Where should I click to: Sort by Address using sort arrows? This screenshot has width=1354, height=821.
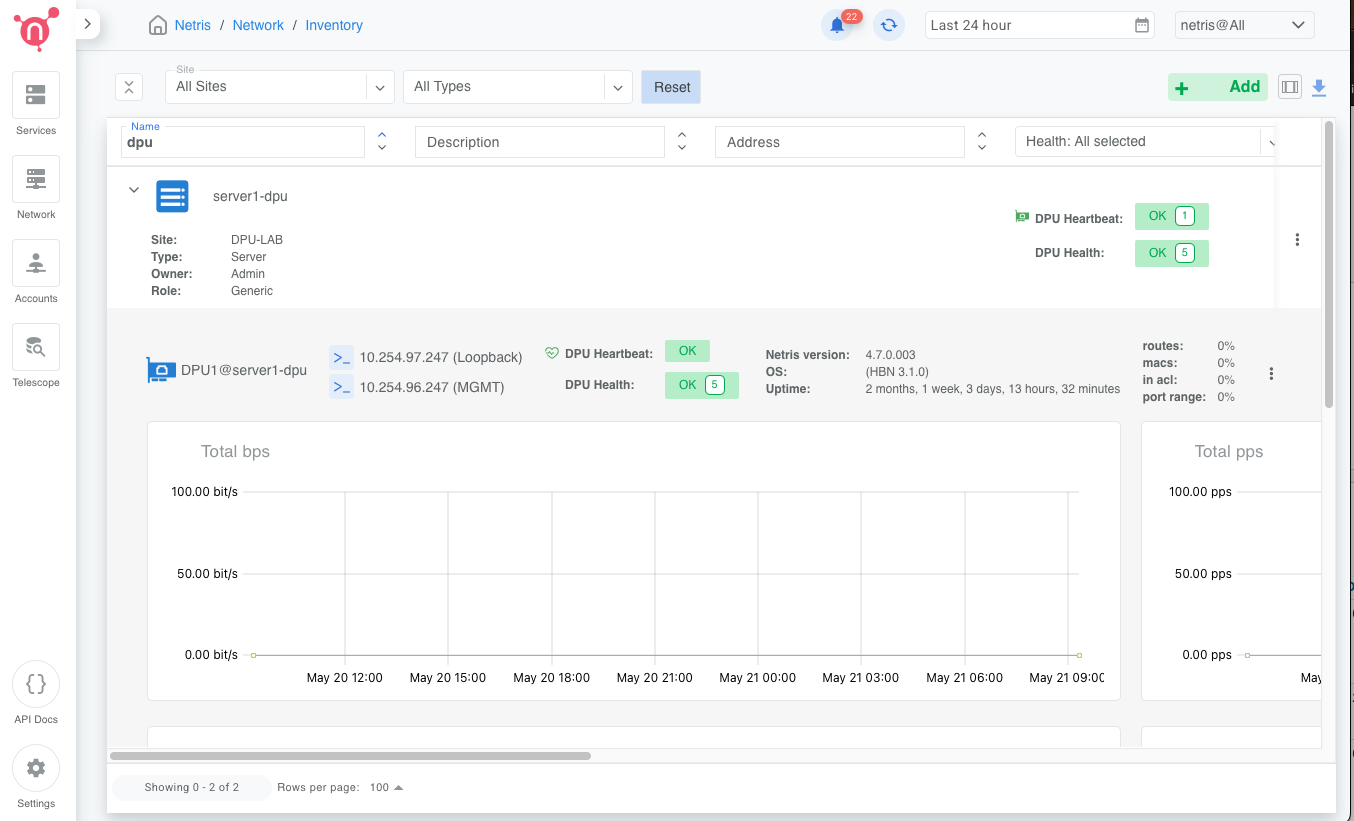click(x=982, y=142)
